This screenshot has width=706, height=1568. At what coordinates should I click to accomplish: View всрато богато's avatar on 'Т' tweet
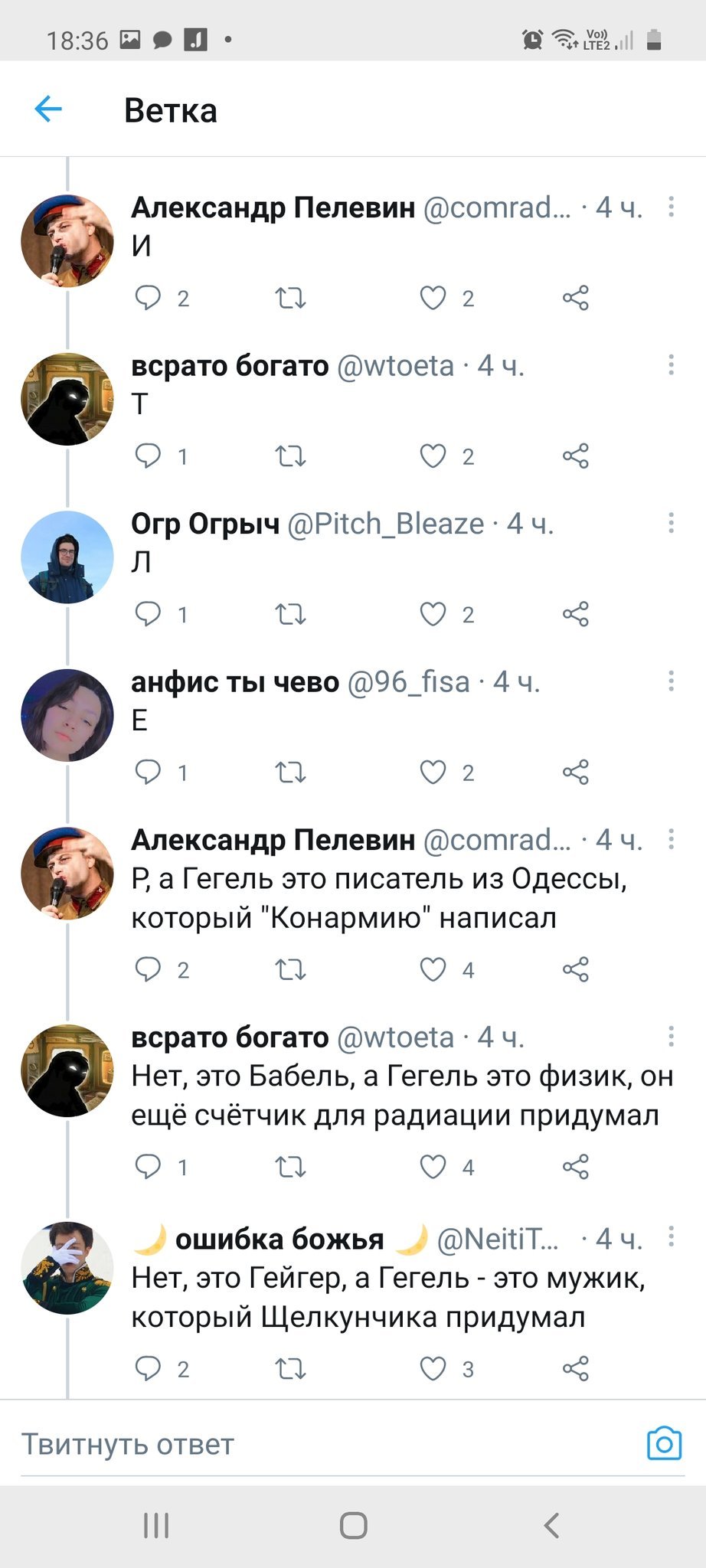tap(67, 399)
